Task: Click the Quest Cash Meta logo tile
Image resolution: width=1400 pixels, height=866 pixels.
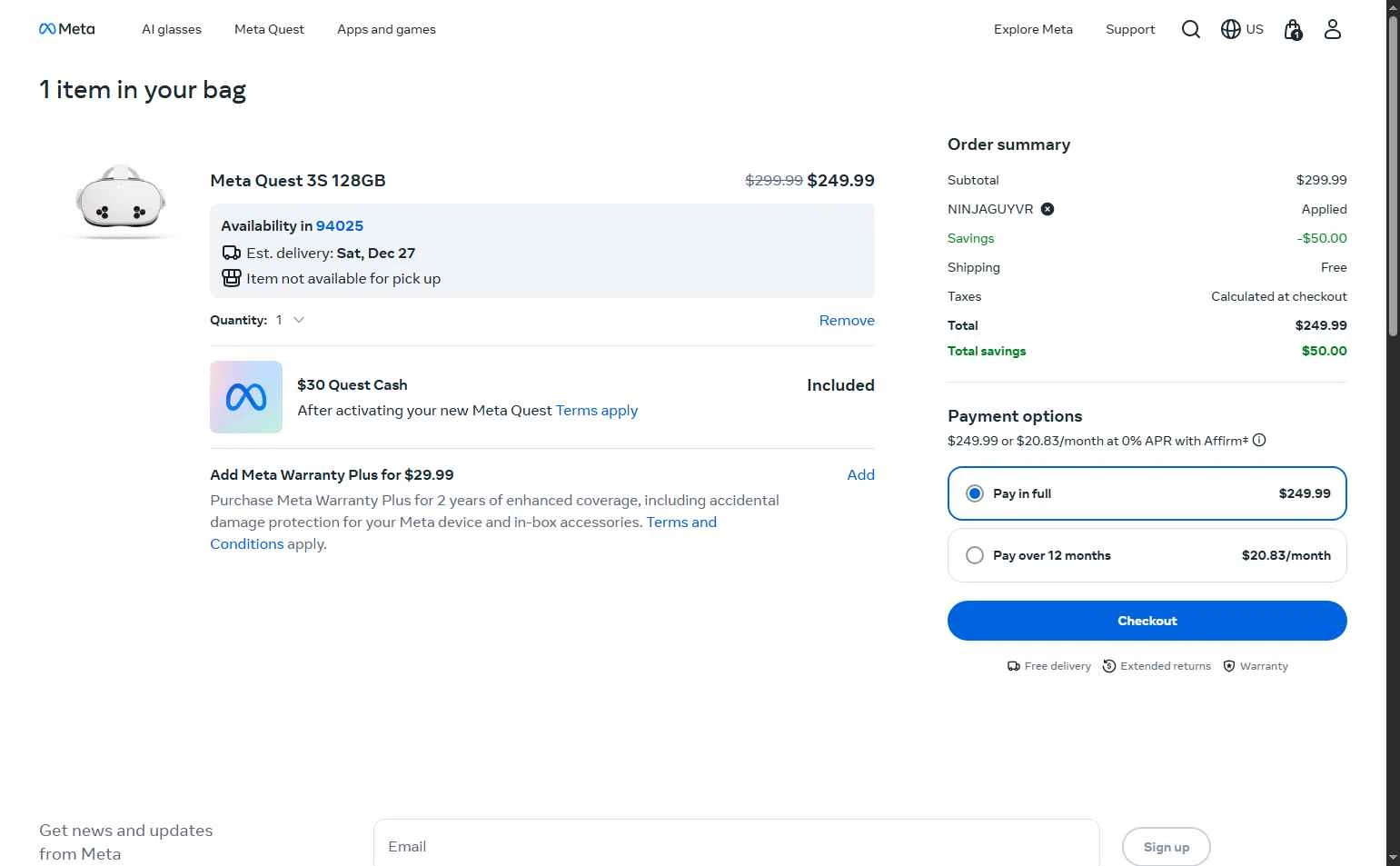Action: pos(246,397)
